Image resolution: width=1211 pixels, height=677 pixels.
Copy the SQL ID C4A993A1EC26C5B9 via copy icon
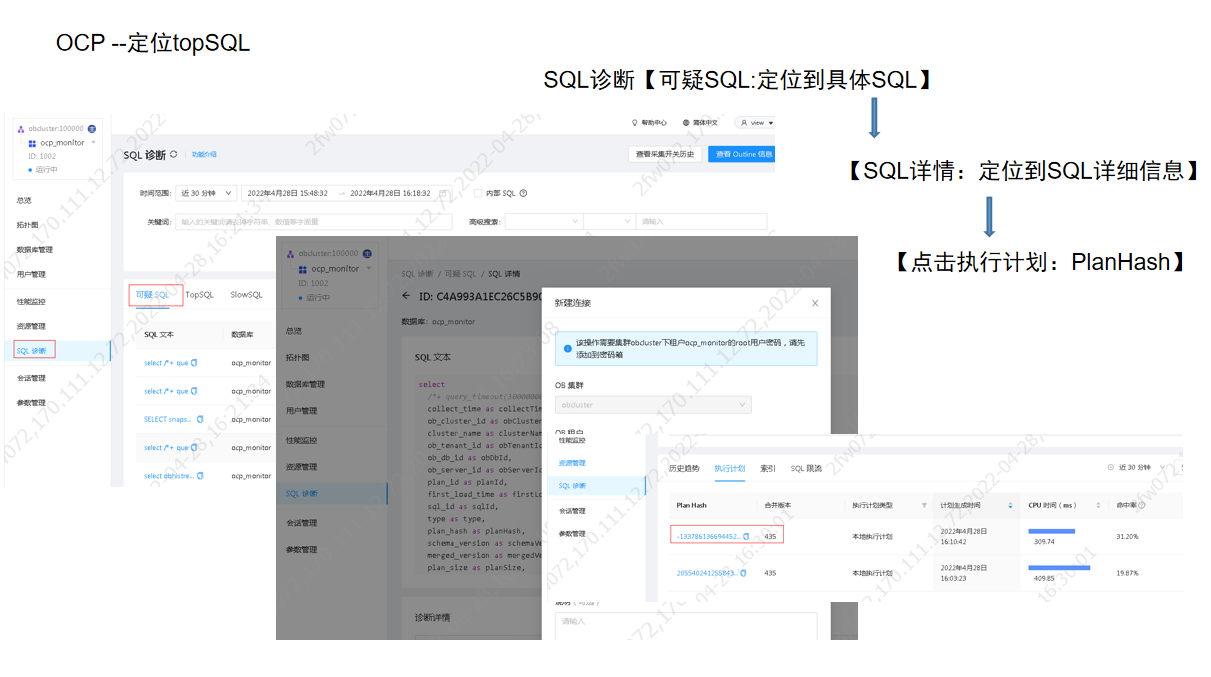pos(545,294)
